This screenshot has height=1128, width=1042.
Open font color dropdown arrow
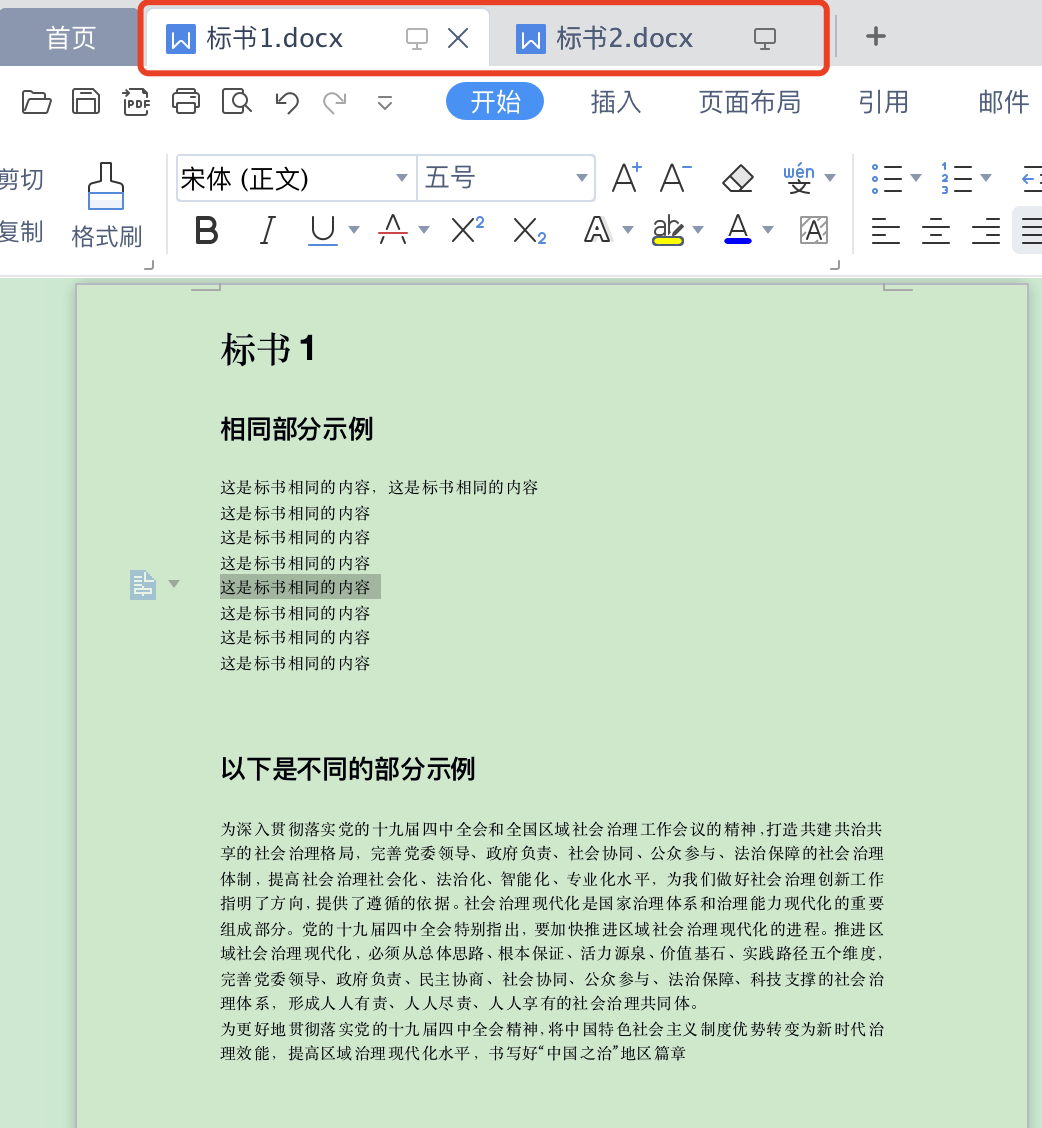coord(768,230)
